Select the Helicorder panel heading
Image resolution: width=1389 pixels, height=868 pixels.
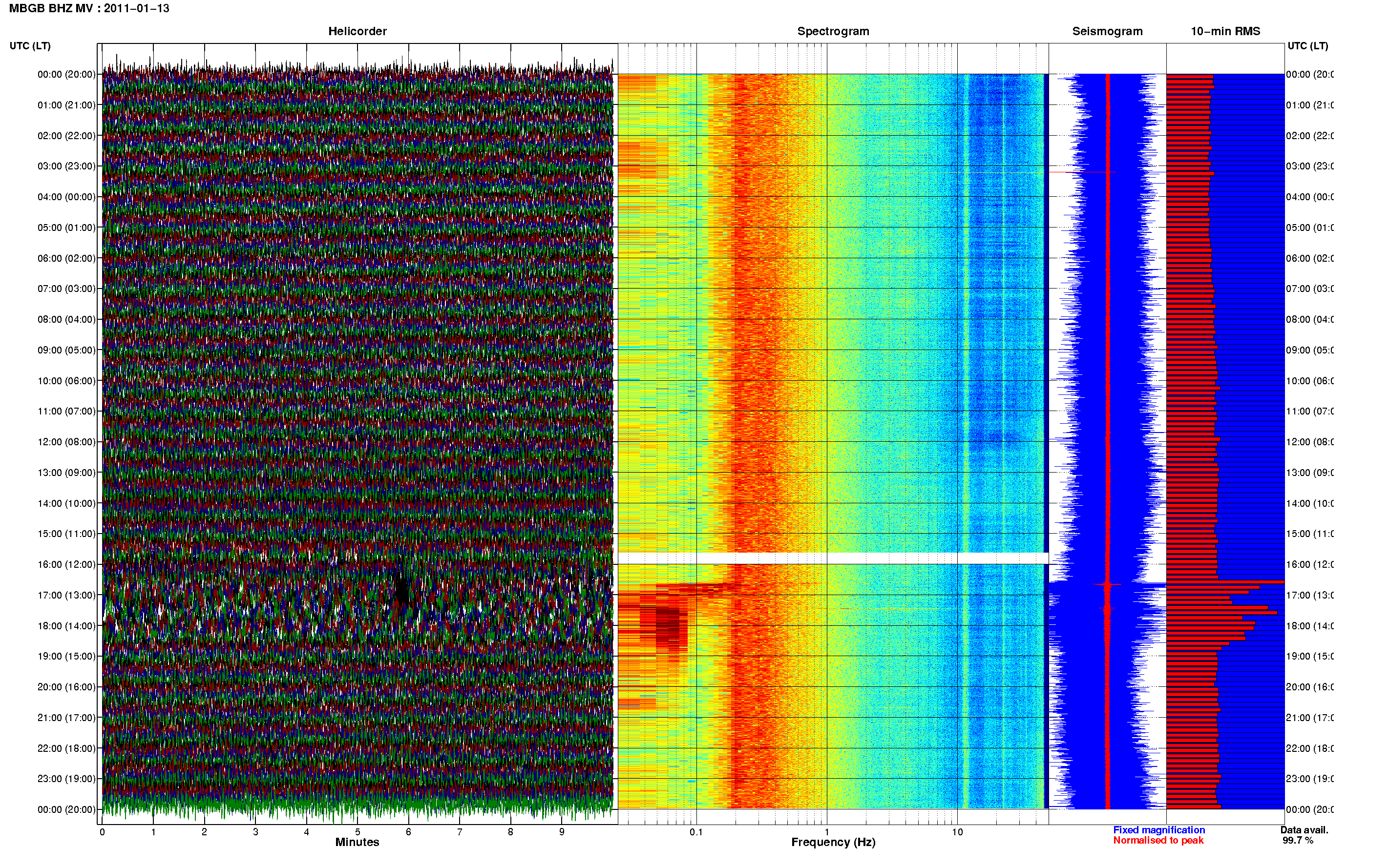pos(357,32)
